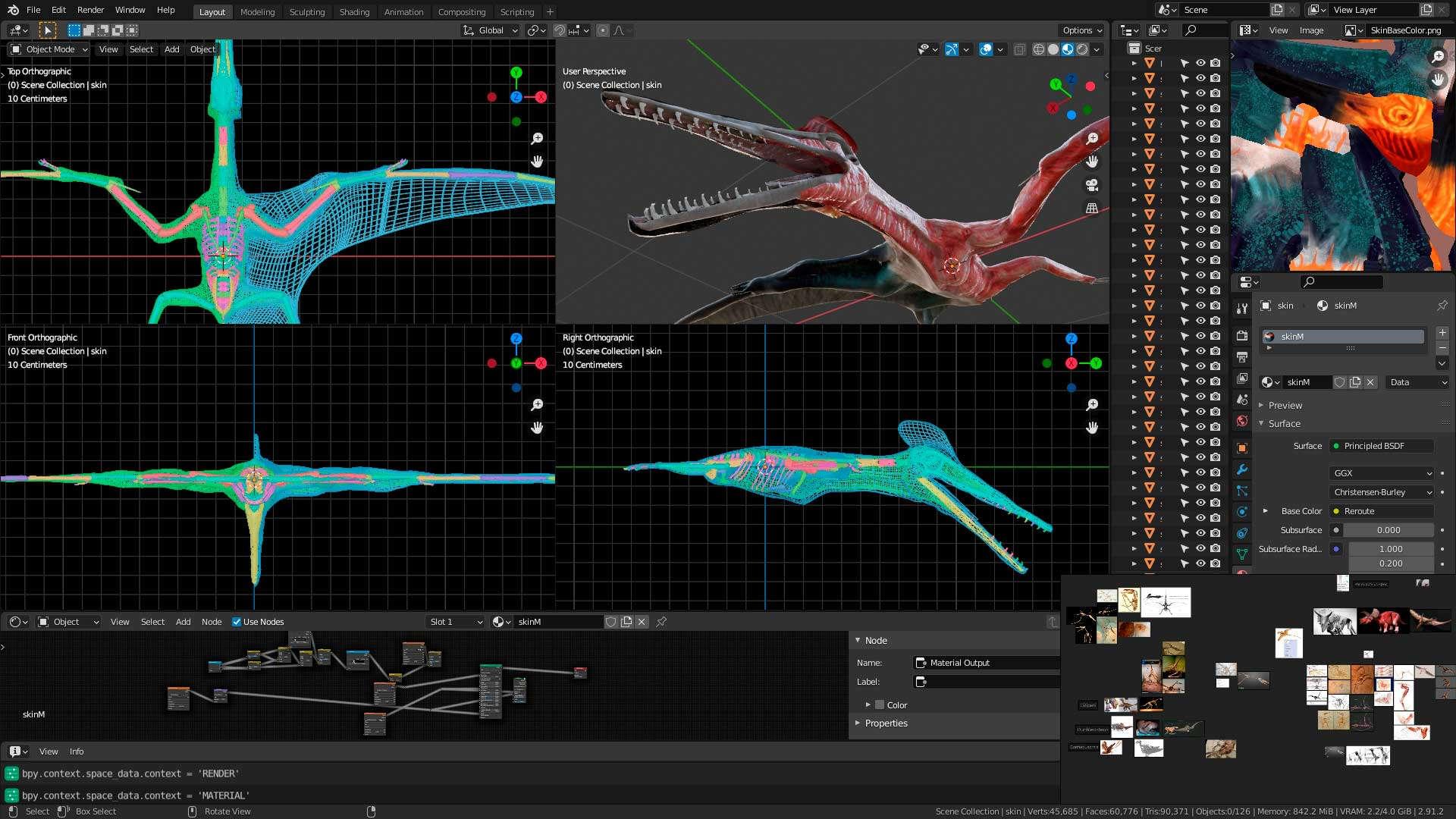Open the GGX distribution dropdown
Viewport: 1456px width, 819px height.
(x=1382, y=472)
